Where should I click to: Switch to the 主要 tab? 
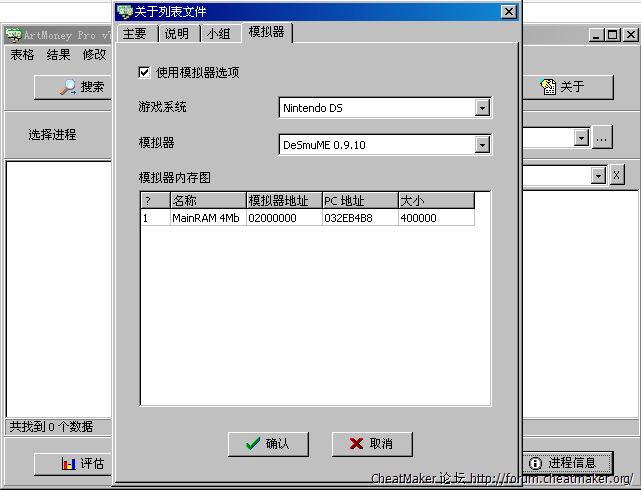click(x=135, y=34)
